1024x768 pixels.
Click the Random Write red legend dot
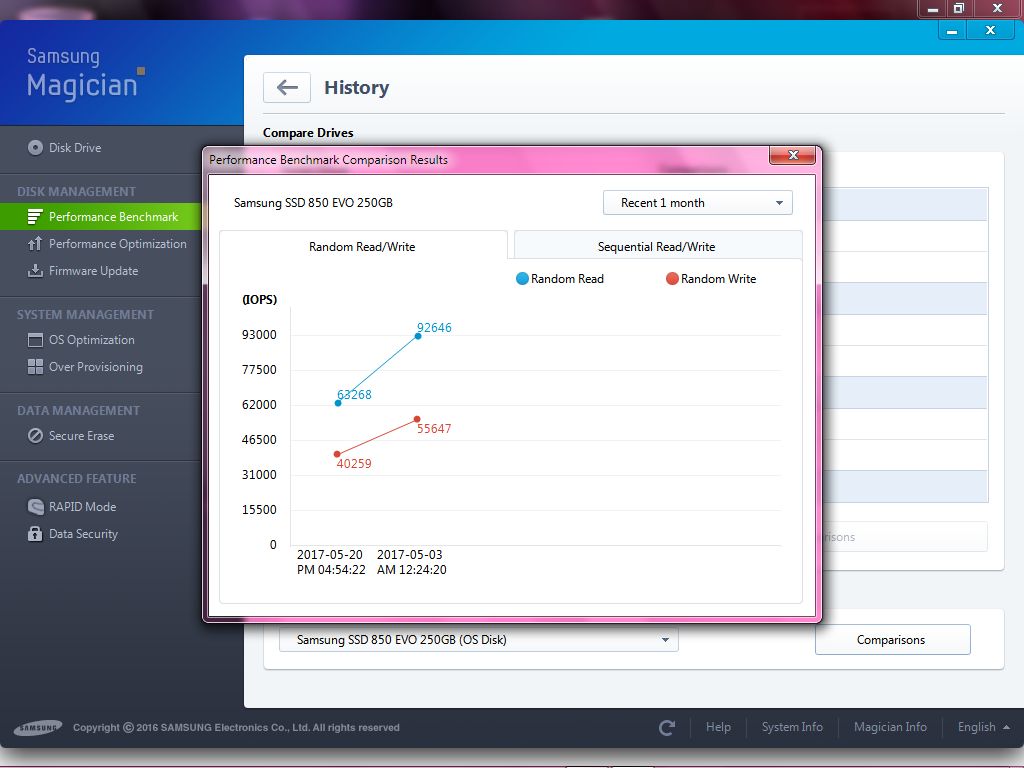(672, 279)
